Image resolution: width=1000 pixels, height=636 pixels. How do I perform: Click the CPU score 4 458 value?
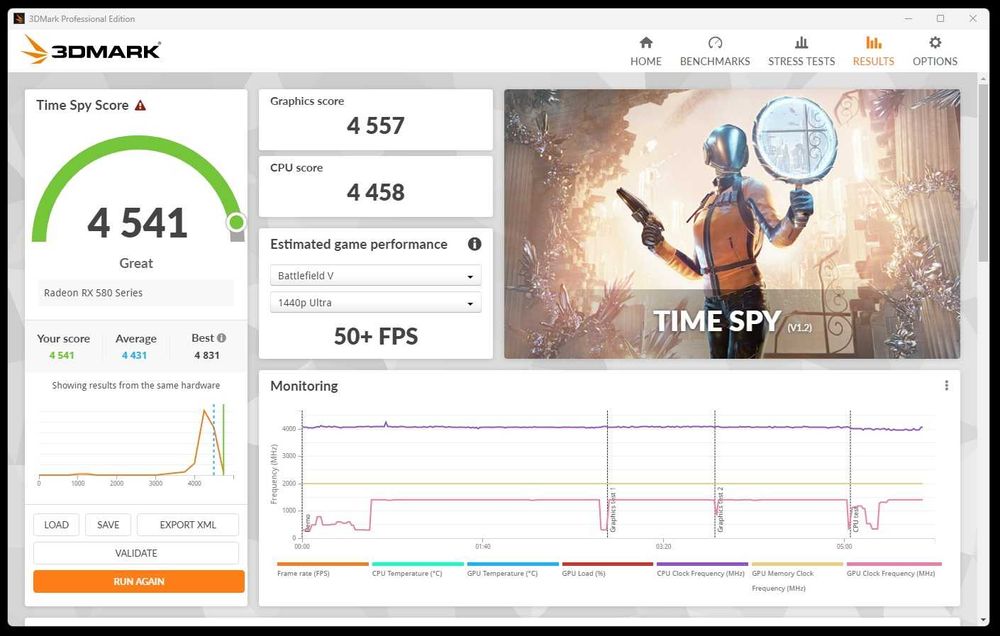tap(376, 192)
